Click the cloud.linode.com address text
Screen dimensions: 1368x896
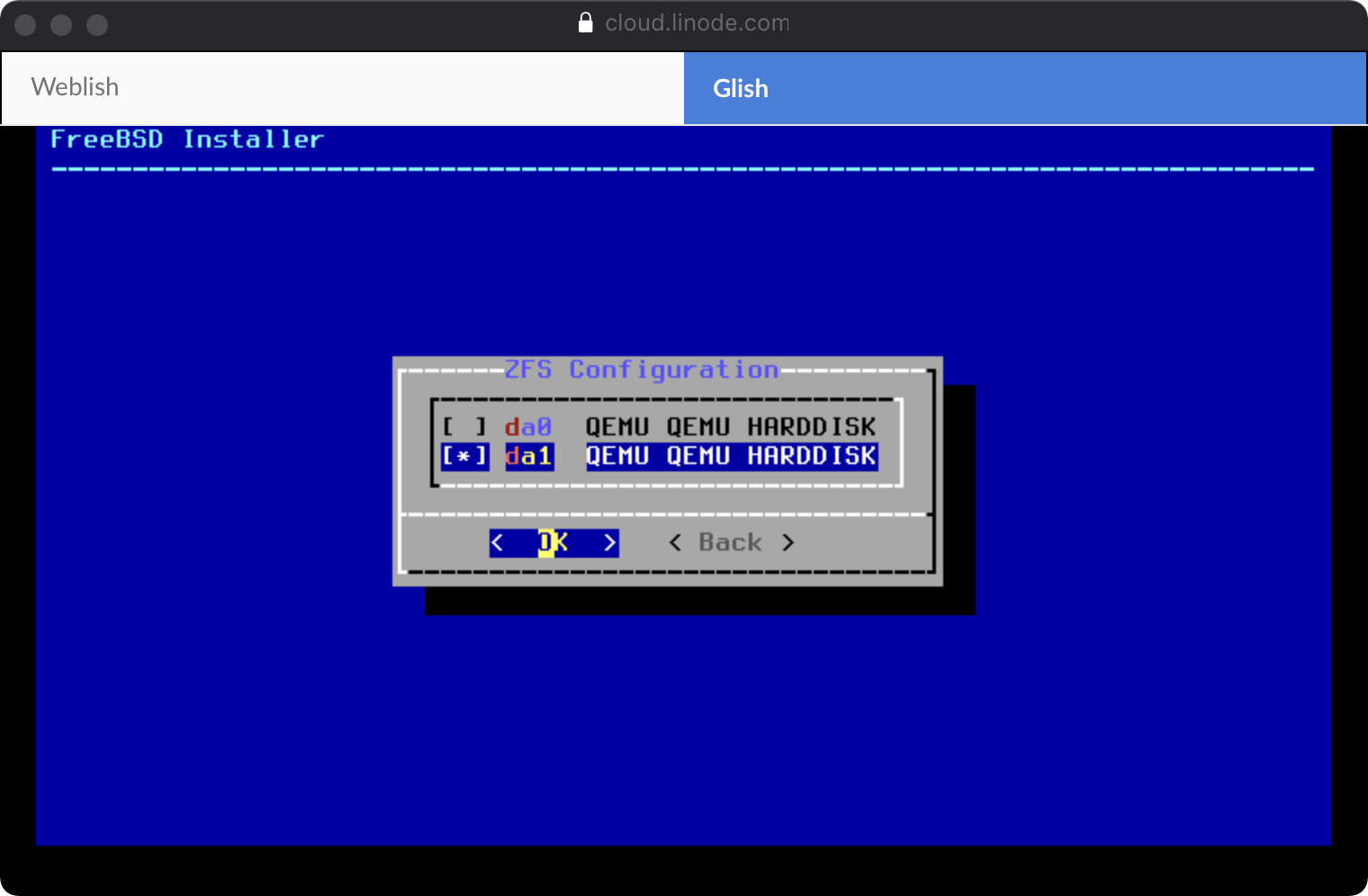tap(697, 22)
